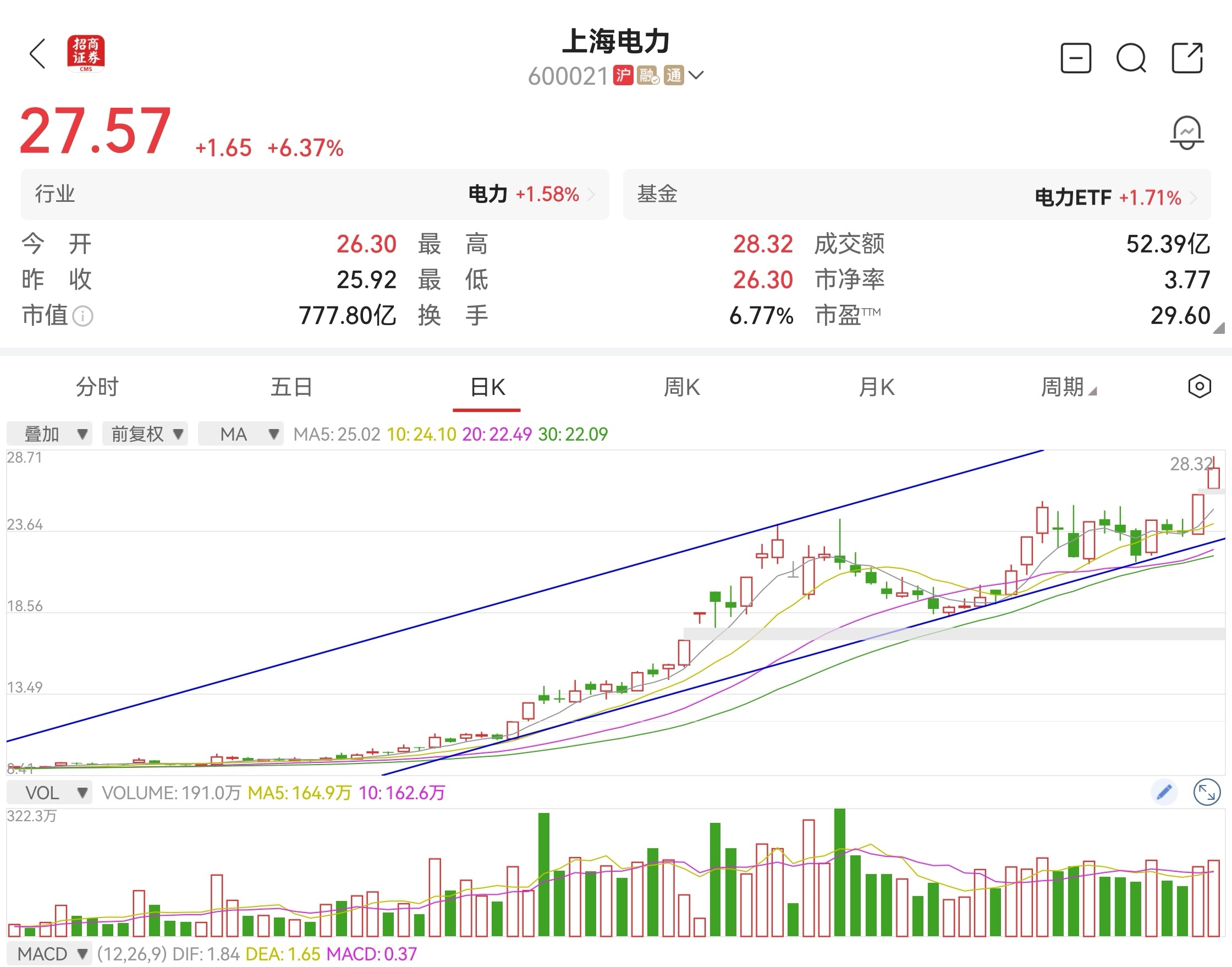Image resolution: width=1232 pixels, height=967 pixels.
Task: Open the 叠加 overlay dropdown
Action: click(x=50, y=434)
